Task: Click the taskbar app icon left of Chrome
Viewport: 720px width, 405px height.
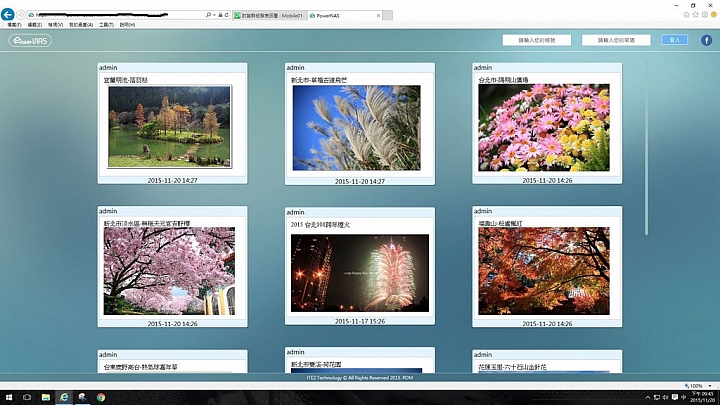Action: pos(82,397)
